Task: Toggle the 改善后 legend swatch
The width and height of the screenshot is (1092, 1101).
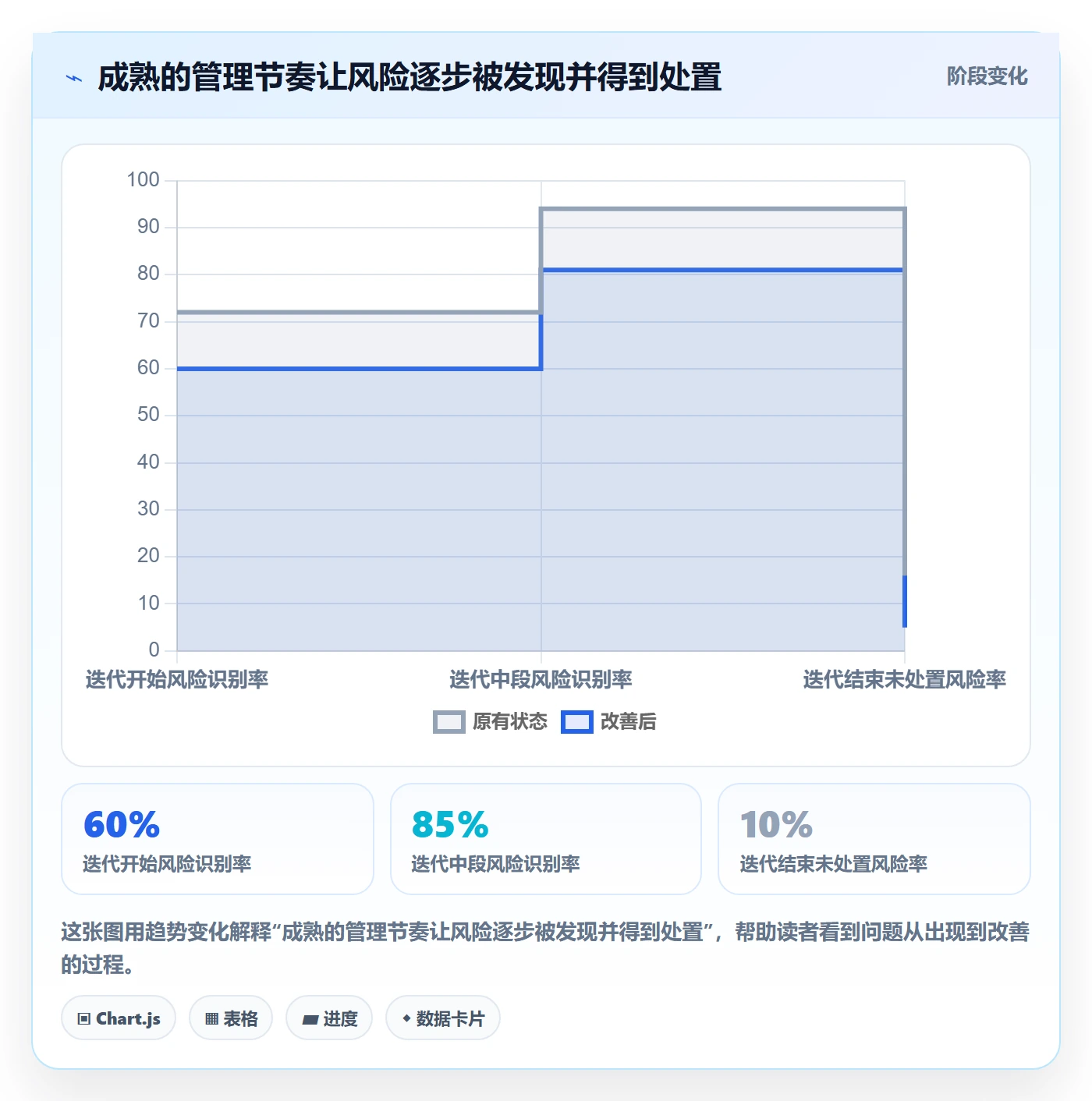Action: click(576, 722)
